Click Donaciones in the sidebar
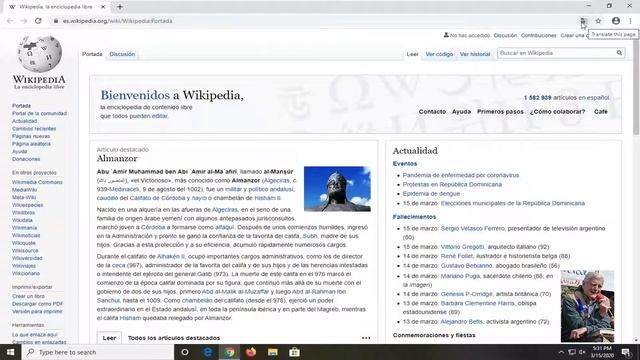 (x=26, y=159)
